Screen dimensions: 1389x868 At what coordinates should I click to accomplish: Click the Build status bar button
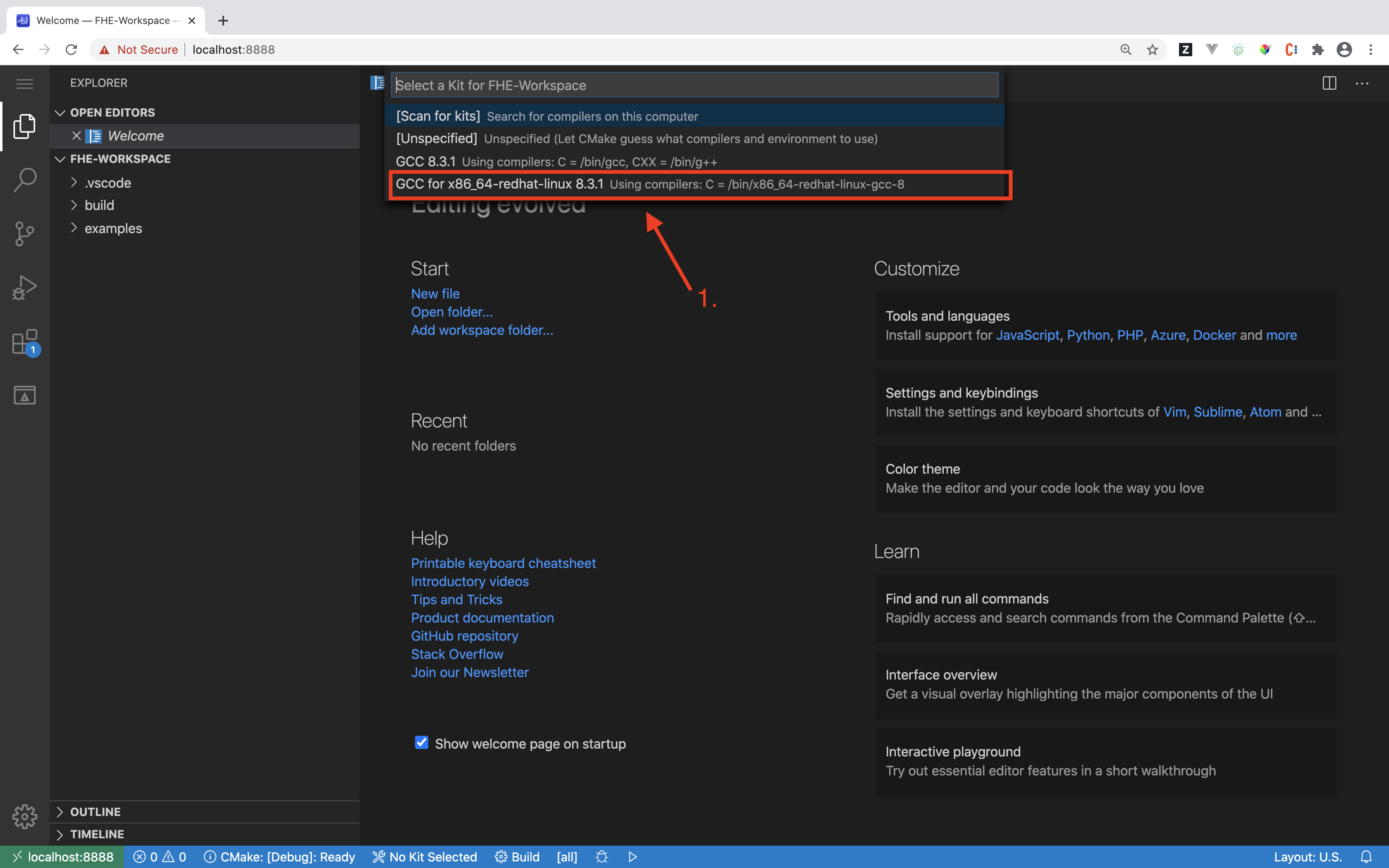(516, 856)
